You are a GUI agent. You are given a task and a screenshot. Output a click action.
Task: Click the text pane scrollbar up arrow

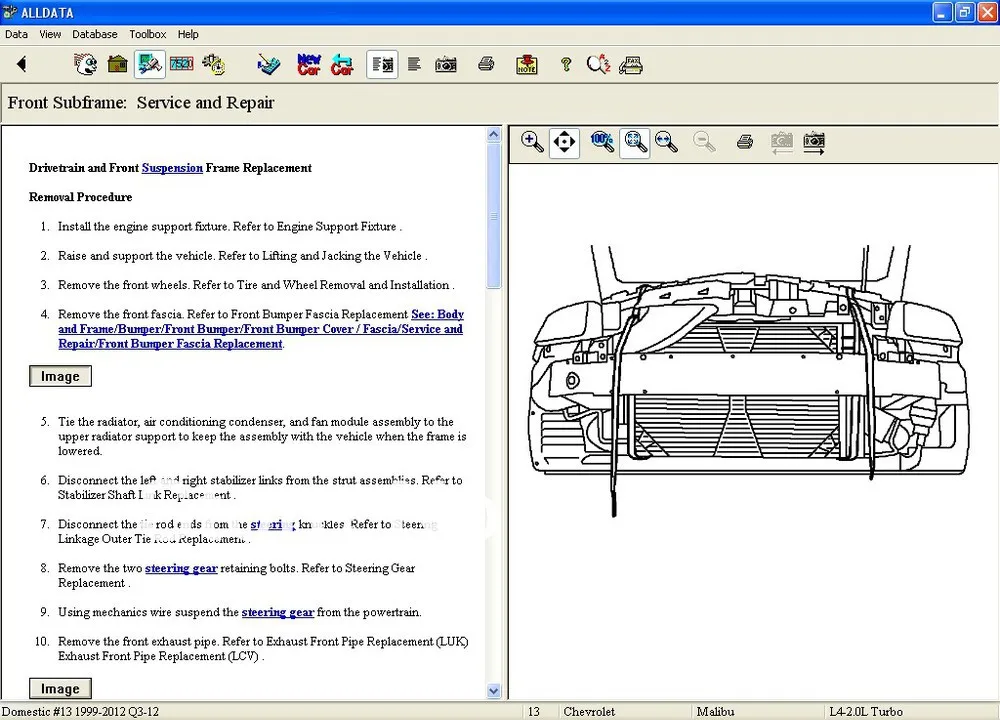click(494, 135)
